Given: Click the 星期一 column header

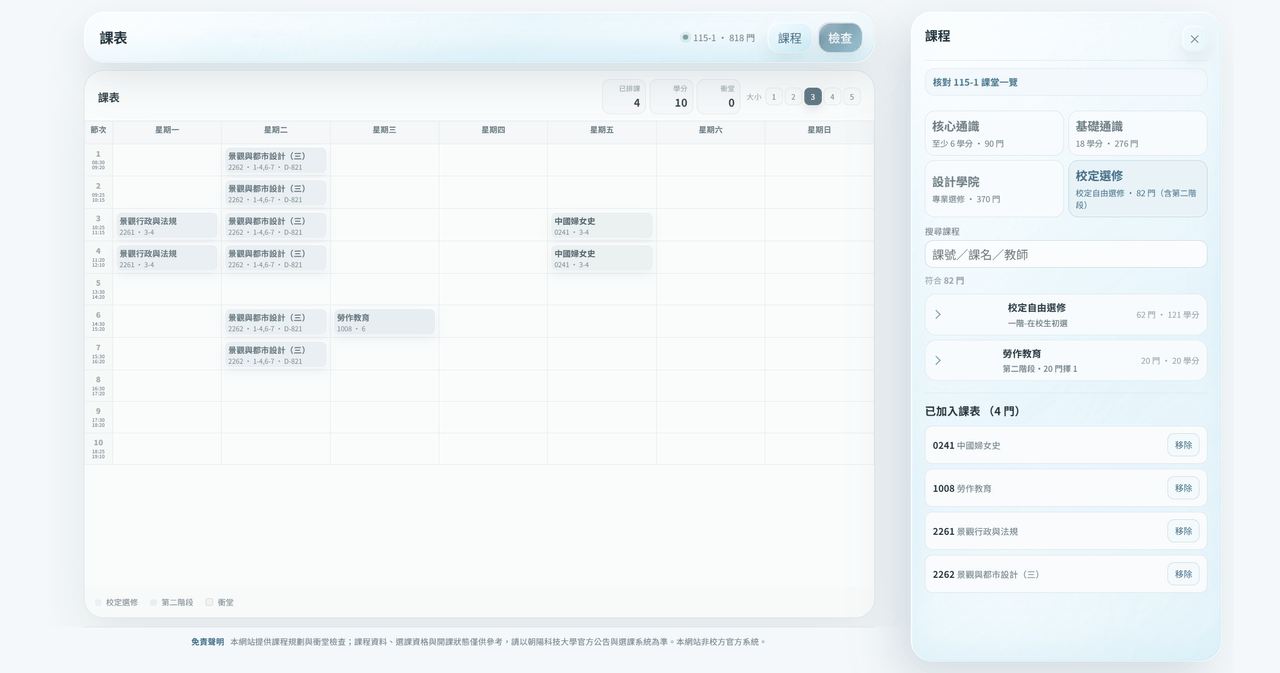Looking at the screenshot, I should click(167, 130).
